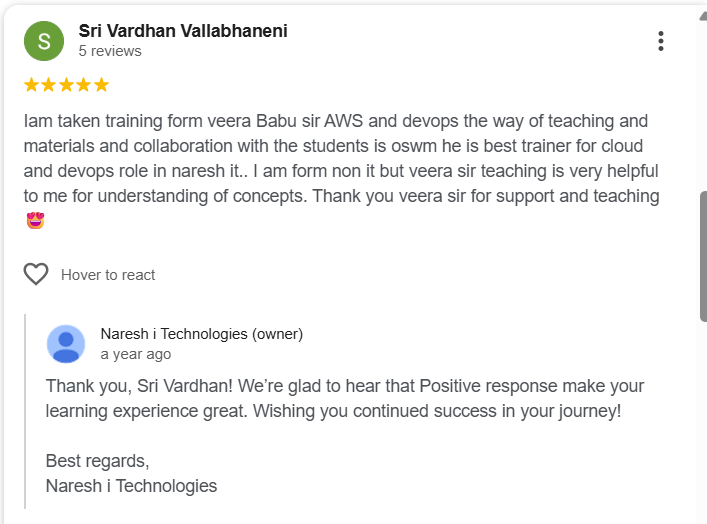Toggle the heart react icon
Screen dimensions: 707x524
coord(36,274)
